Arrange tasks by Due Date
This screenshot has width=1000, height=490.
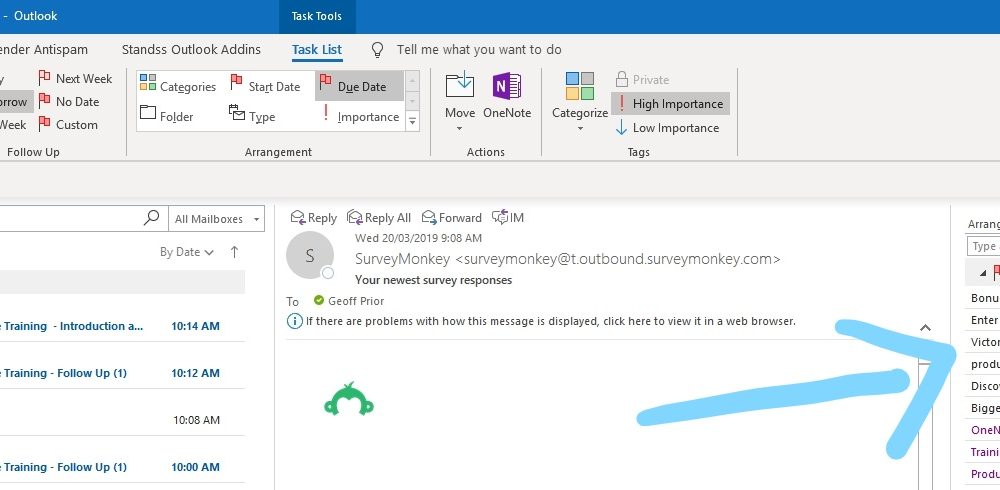point(359,86)
